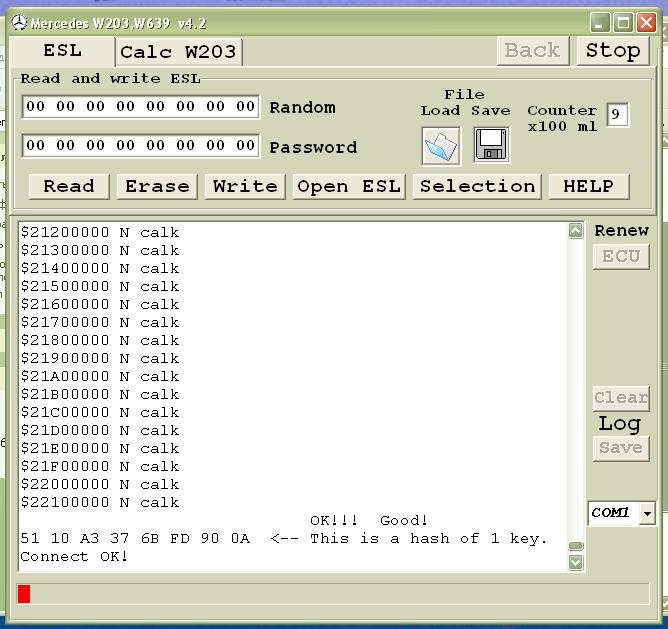Click the disabled Back button
Viewport: 668px width, 629px height.
coord(533,51)
